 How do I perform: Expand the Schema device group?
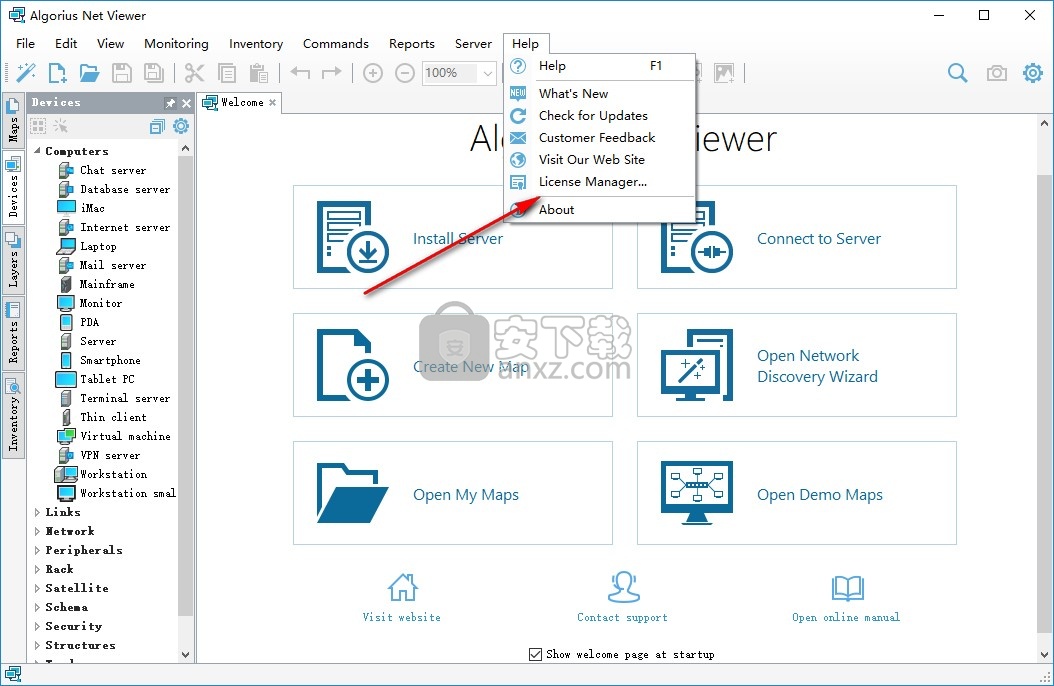tap(37, 607)
